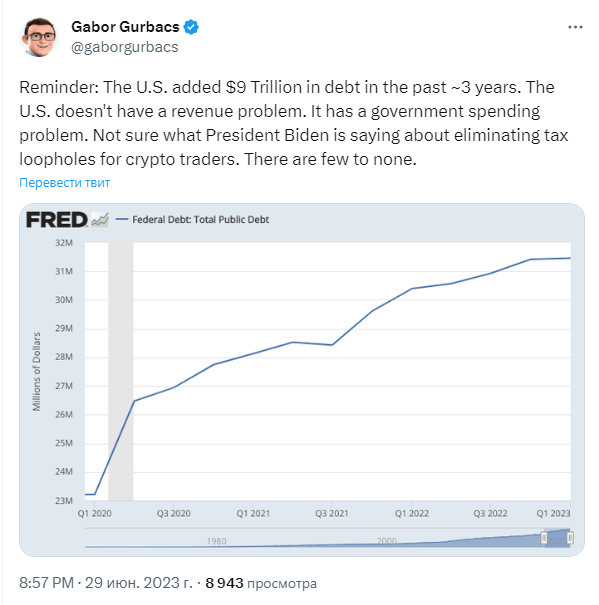599x605 pixels.
Task: Click the blue verified badge
Action: 191,27
